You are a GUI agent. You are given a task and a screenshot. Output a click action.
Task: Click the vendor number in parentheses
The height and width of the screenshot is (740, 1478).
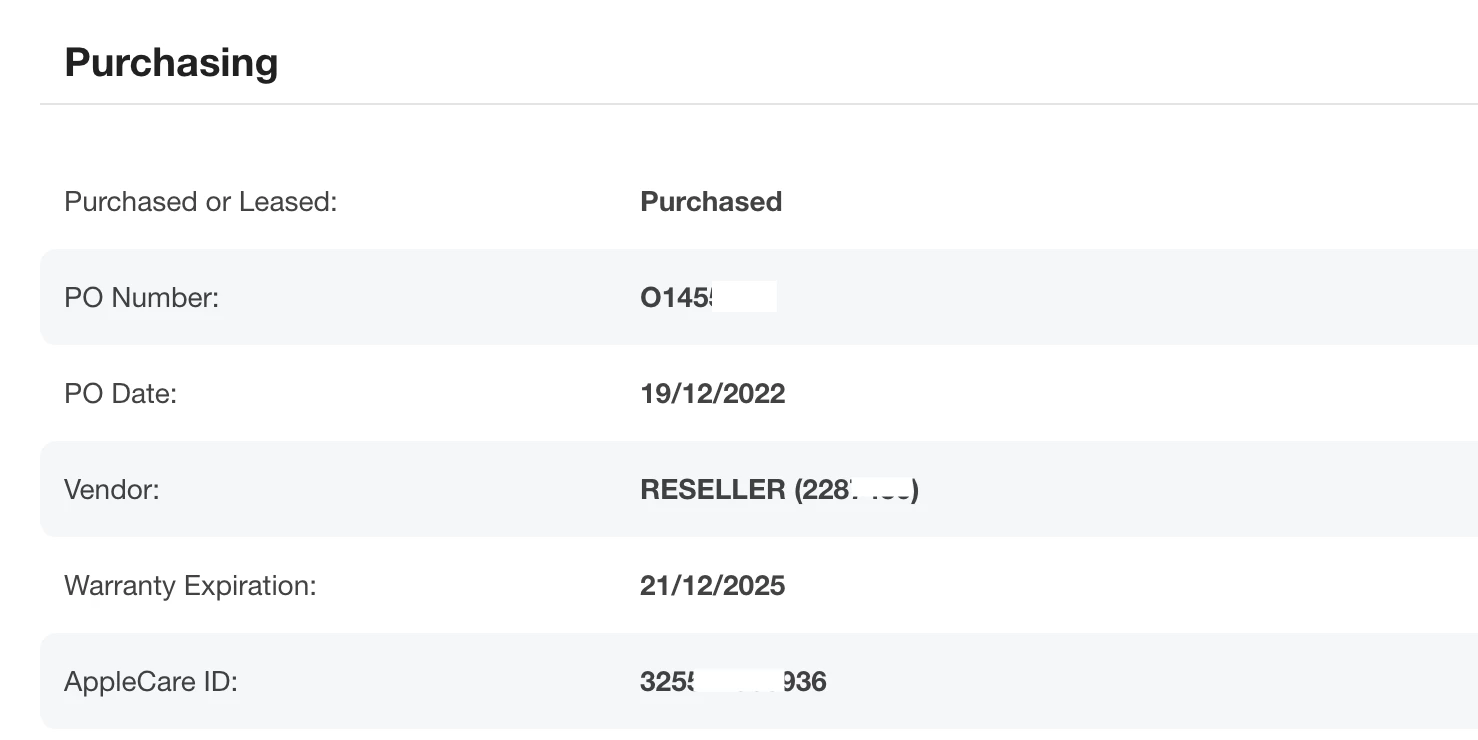click(857, 489)
